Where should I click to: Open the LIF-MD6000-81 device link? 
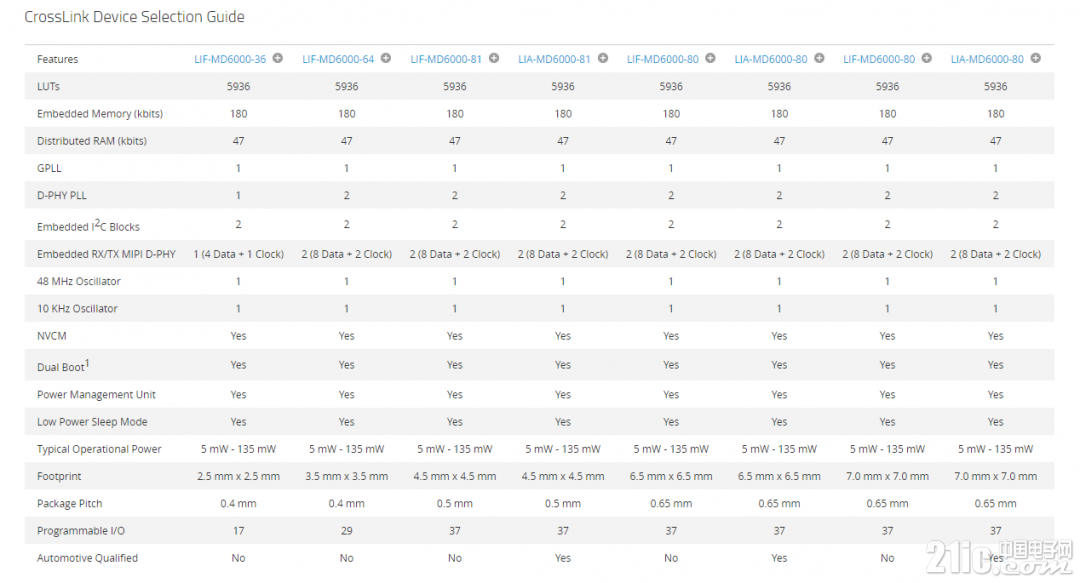(x=446, y=59)
